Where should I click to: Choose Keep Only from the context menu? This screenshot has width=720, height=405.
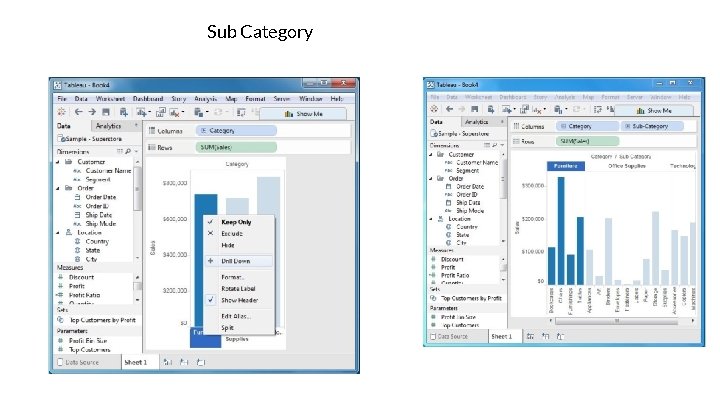tap(239, 222)
